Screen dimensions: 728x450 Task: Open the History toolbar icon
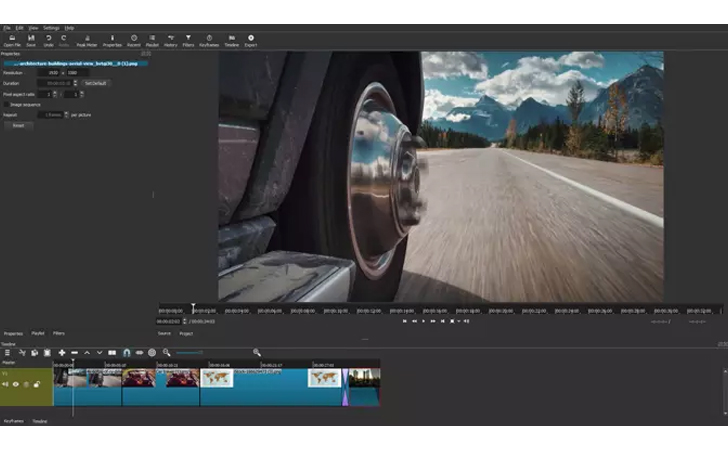(170, 41)
